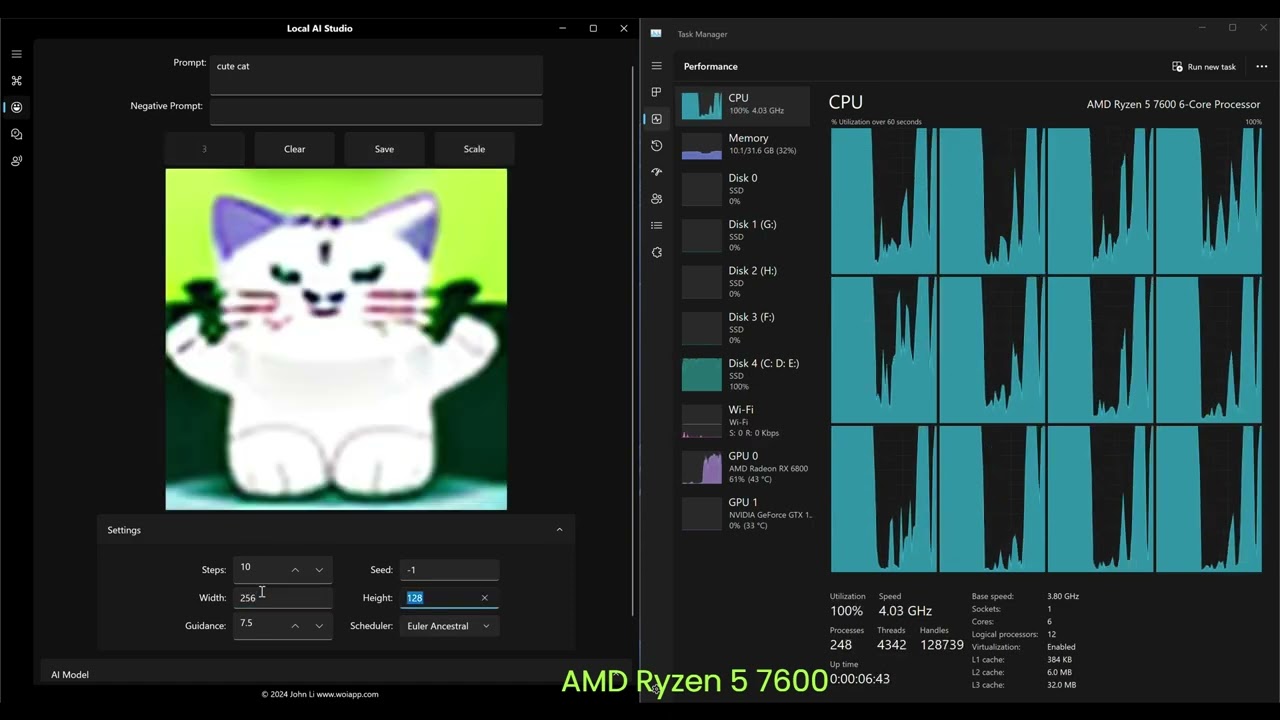Click the Prompt text box containing cute cat

pyautogui.click(x=376, y=75)
